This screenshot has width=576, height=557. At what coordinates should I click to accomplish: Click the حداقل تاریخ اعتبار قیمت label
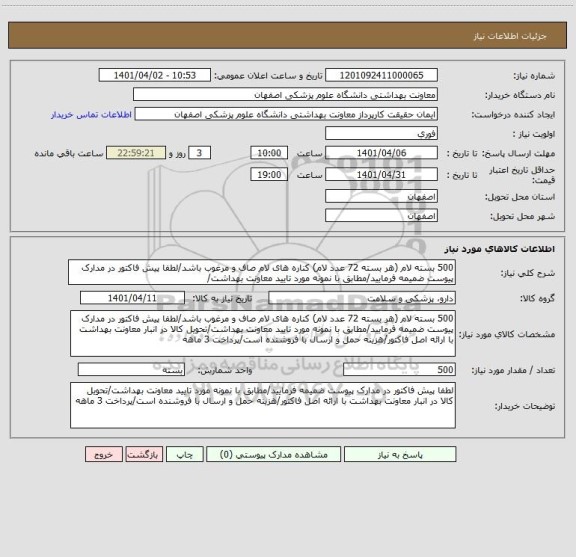tap(522, 175)
